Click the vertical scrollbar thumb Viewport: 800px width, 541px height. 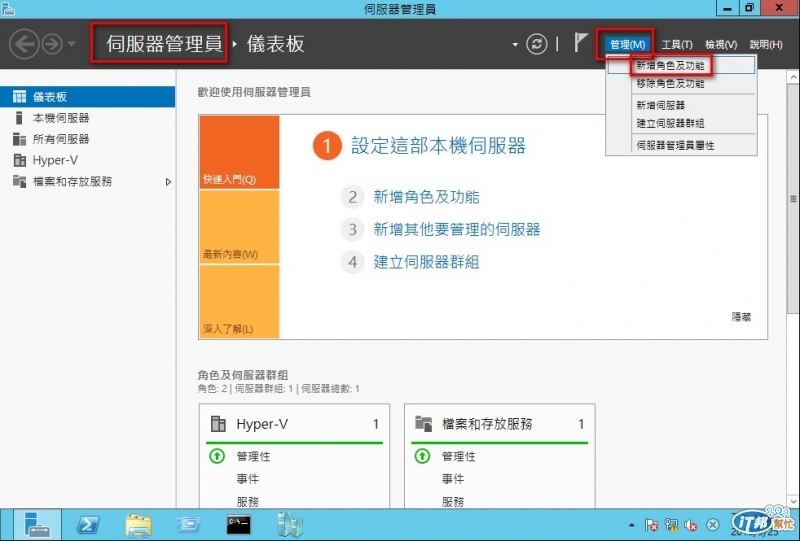tap(793, 199)
